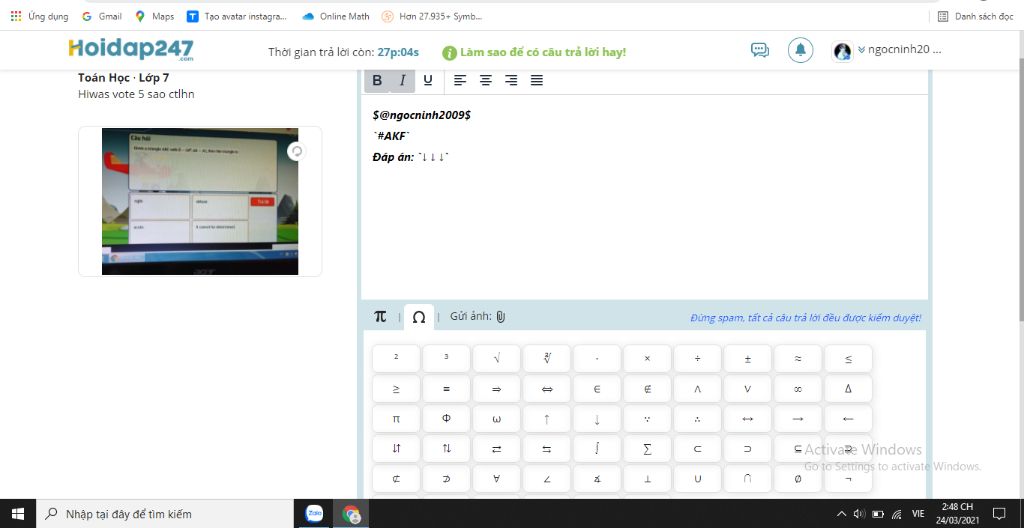The width and height of the screenshot is (1024, 528).
Task: Open the Windows Start menu
Action: tap(18, 514)
